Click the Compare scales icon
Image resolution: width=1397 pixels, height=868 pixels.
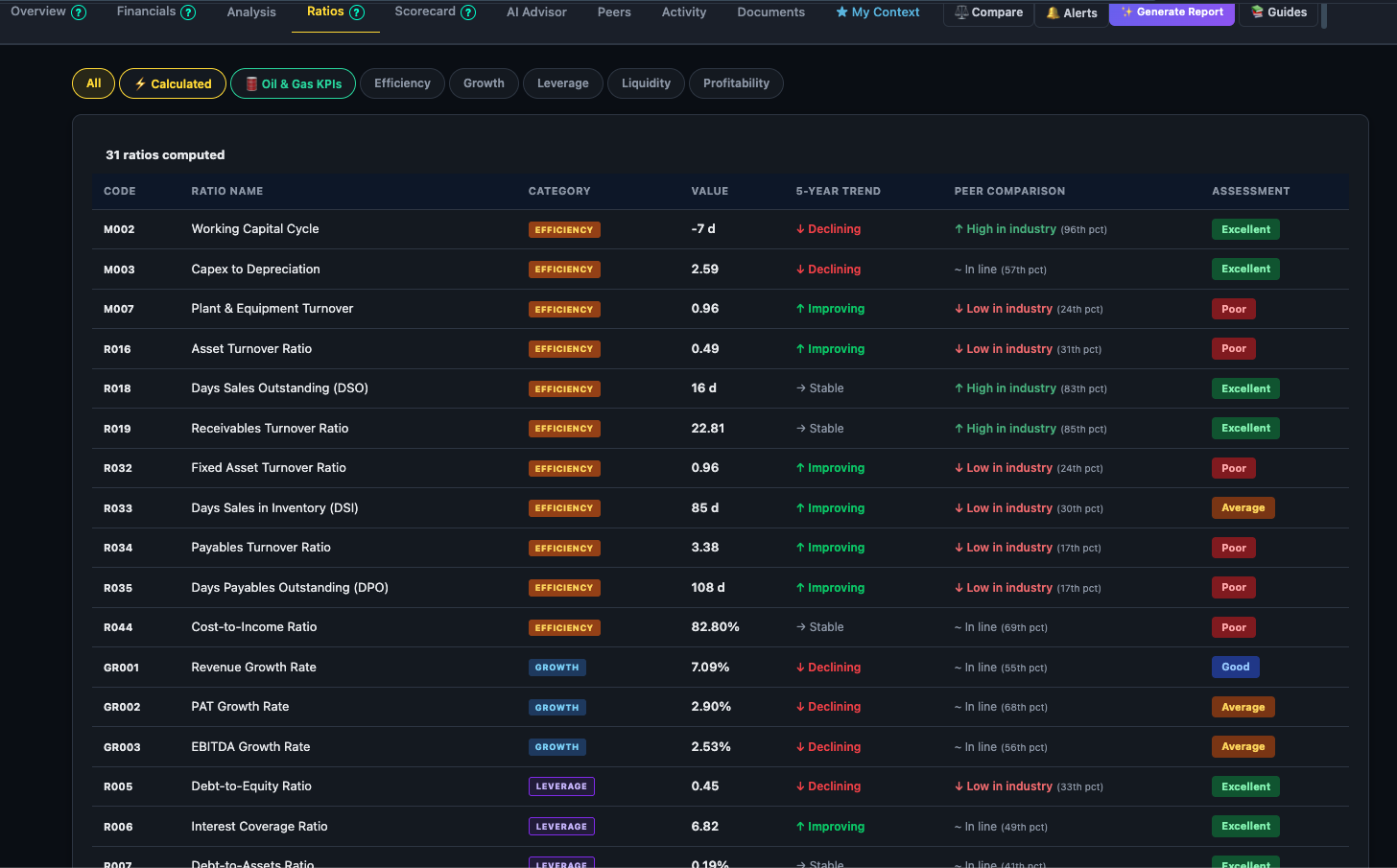click(x=961, y=12)
